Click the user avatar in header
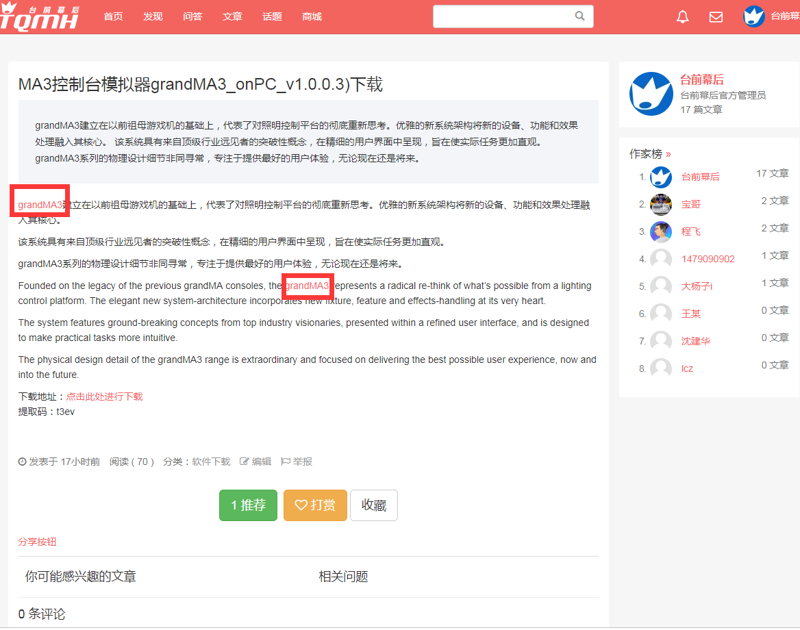 pos(754,16)
